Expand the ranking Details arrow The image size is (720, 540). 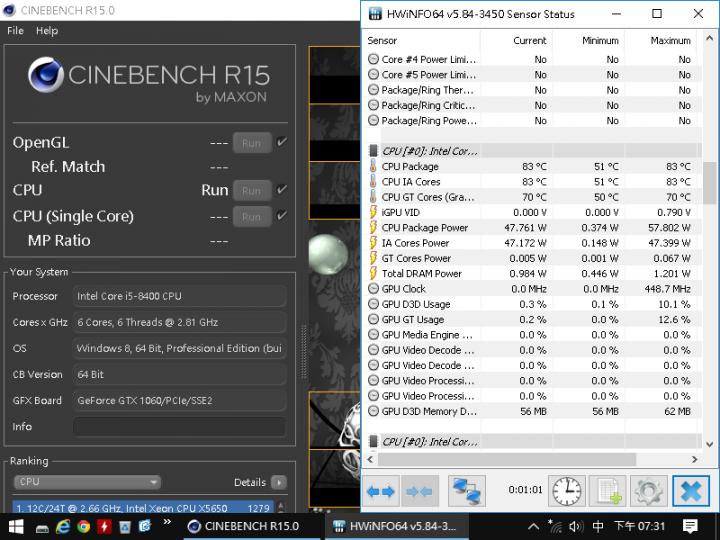click(279, 482)
